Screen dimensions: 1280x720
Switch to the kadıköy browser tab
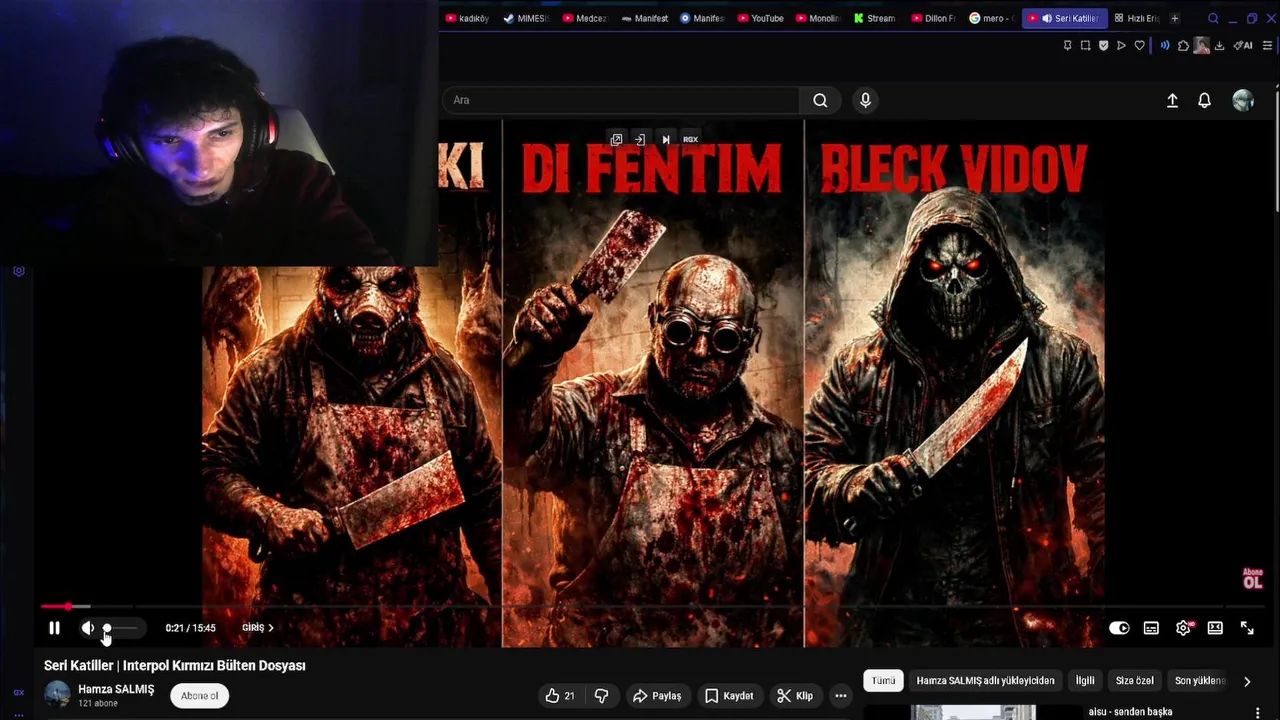(x=467, y=18)
